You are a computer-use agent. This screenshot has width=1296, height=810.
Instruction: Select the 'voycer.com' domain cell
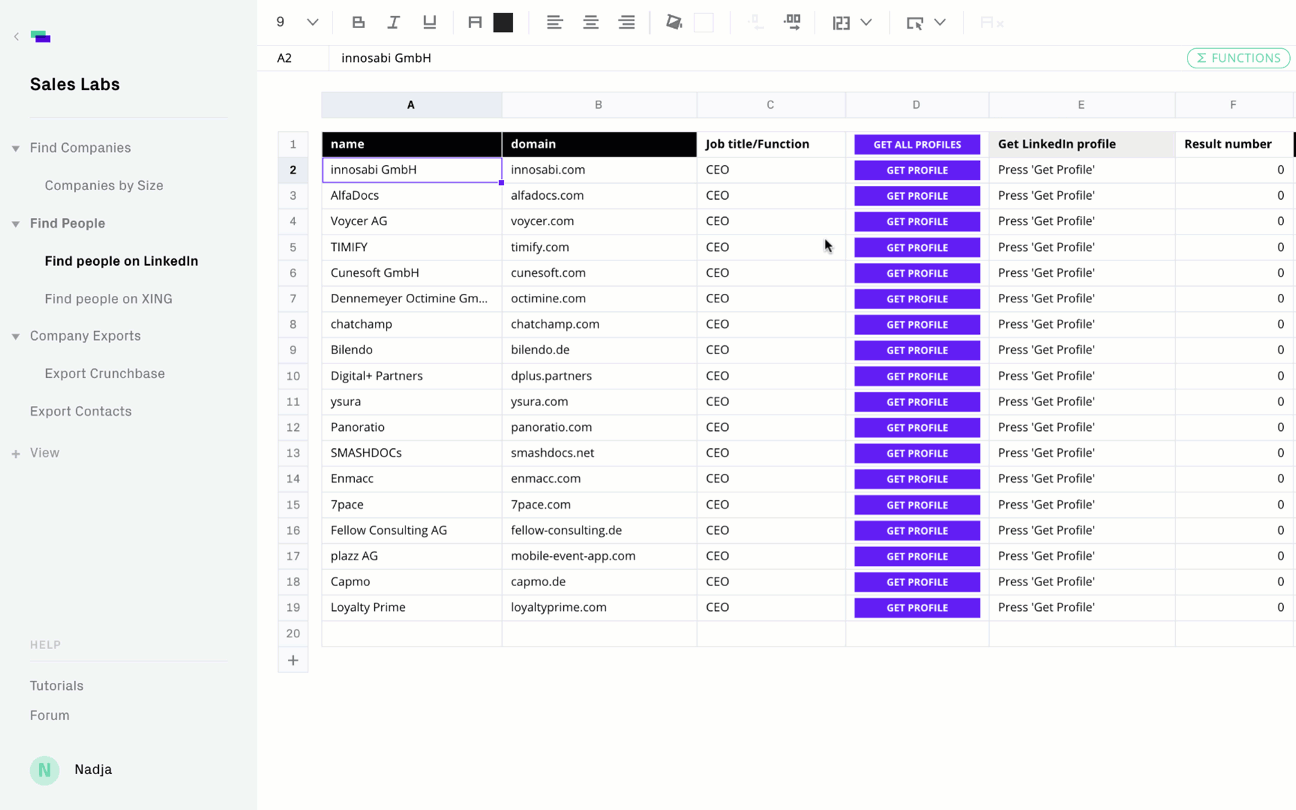599,221
